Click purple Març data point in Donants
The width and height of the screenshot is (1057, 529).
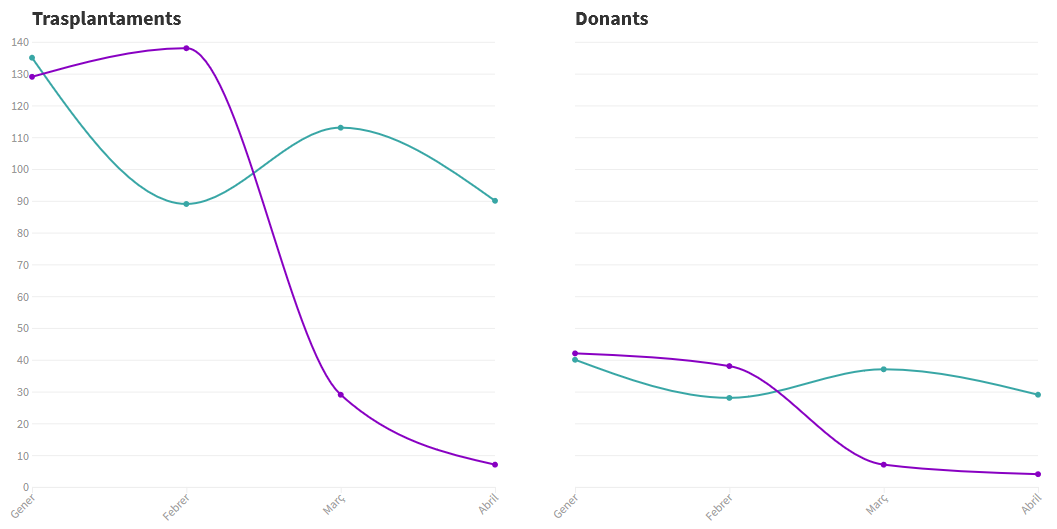[883, 465]
